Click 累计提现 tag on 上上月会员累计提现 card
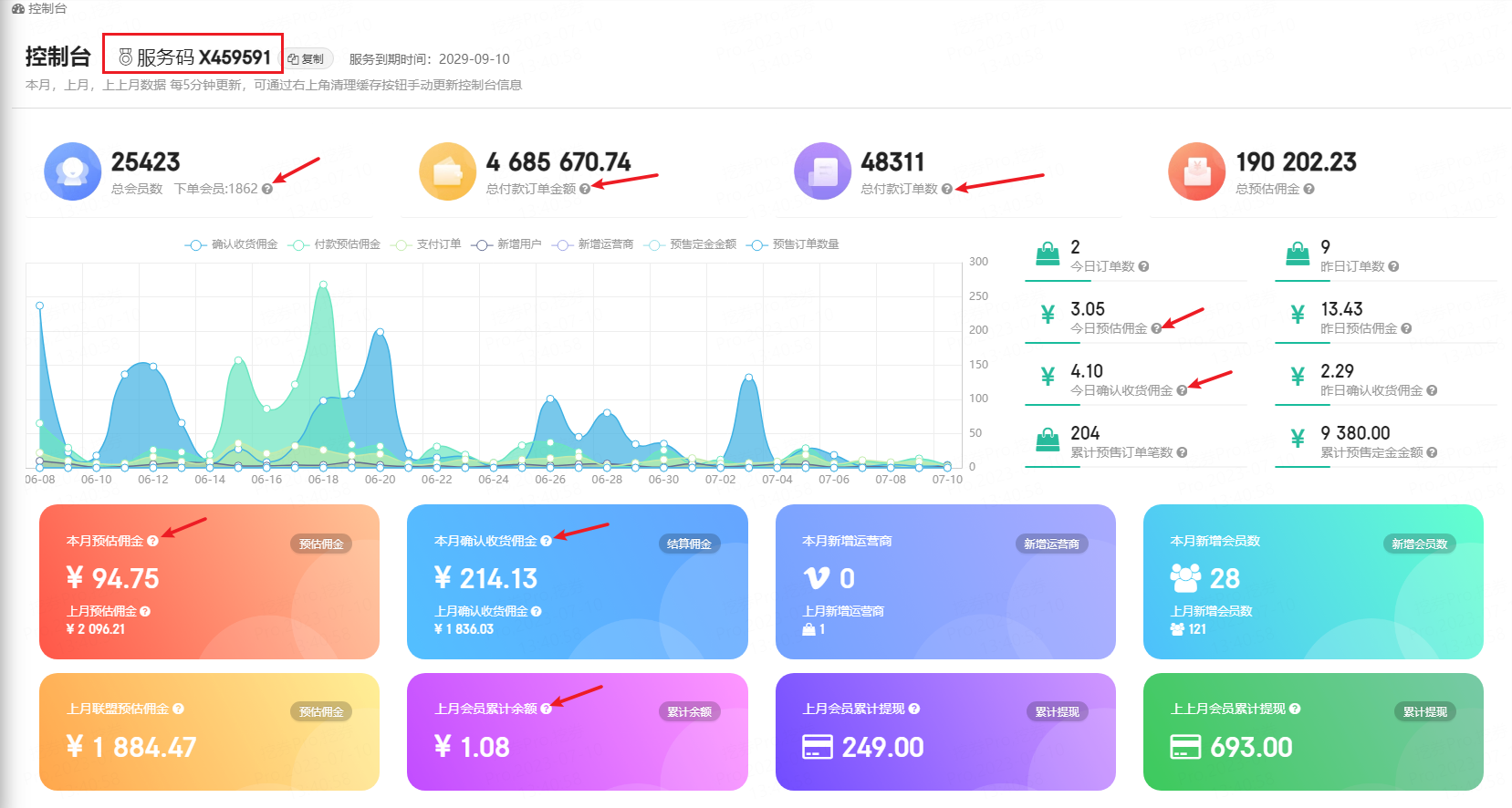The image size is (1512, 808). 1424,711
